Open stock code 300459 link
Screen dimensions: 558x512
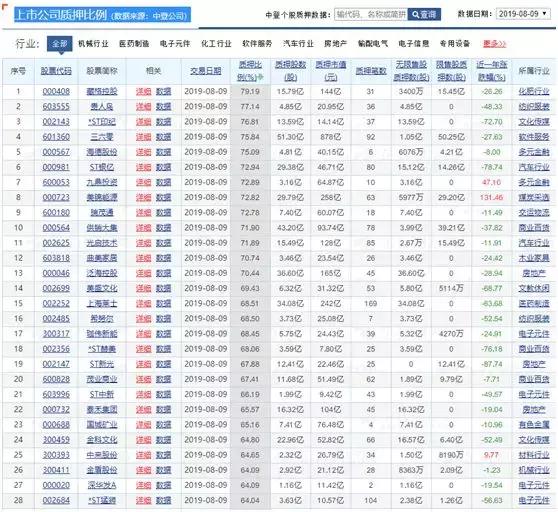pyautogui.click(x=56, y=440)
